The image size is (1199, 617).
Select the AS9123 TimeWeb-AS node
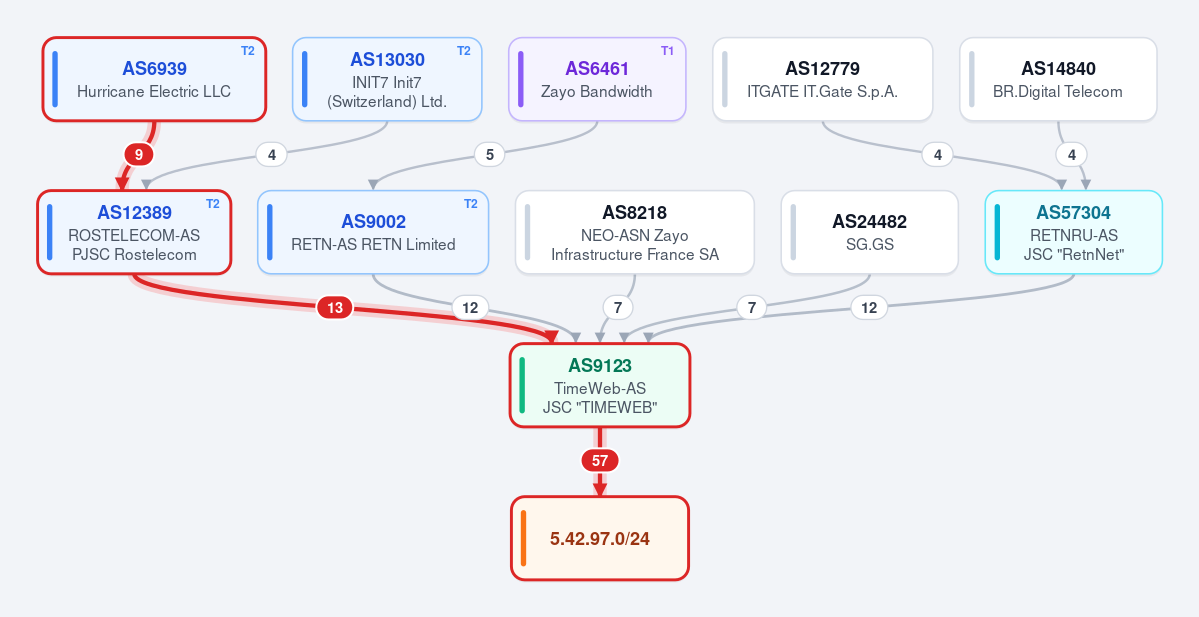600,385
